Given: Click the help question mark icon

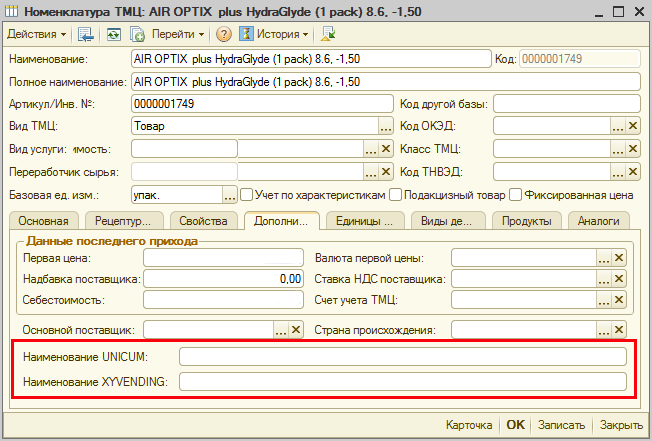Looking at the screenshot, I should pyautogui.click(x=224, y=34).
